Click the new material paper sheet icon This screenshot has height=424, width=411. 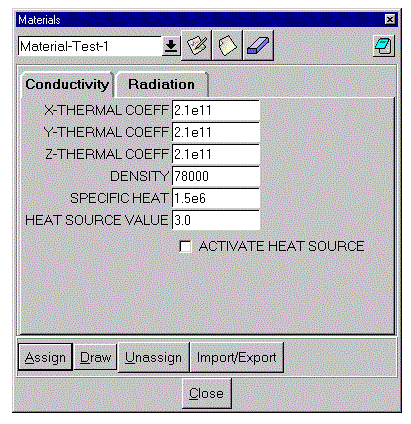point(227,45)
